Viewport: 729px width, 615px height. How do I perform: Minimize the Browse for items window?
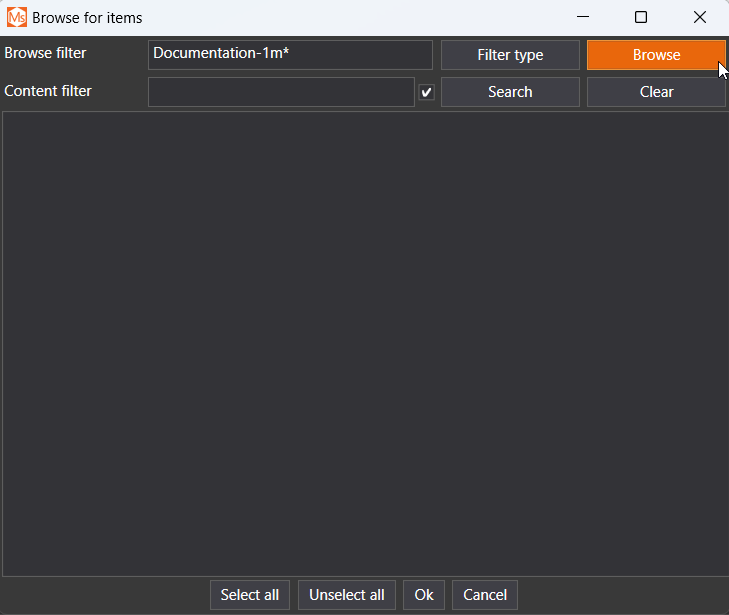click(x=583, y=17)
